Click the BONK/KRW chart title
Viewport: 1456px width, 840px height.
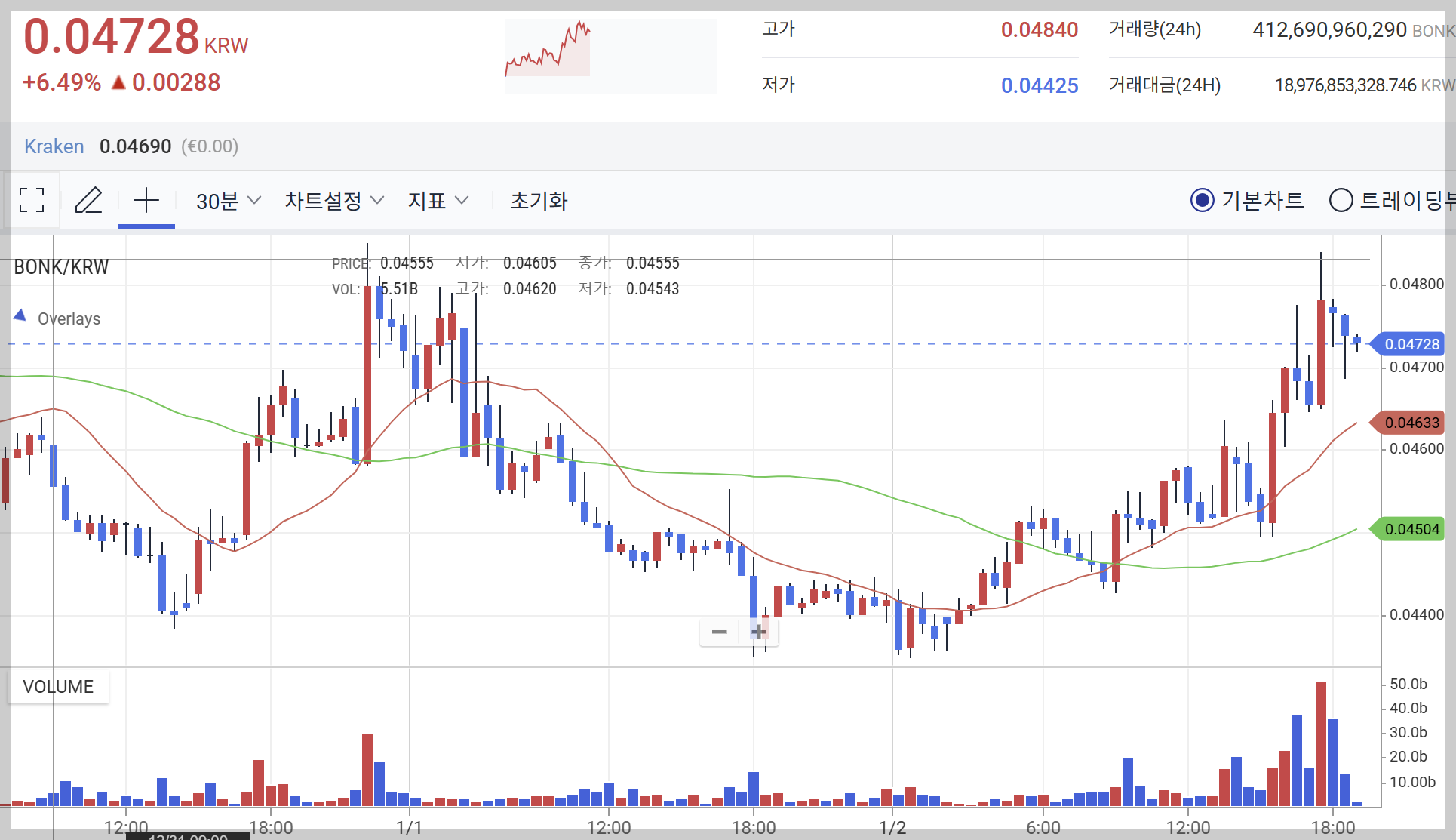pyautogui.click(x=61, y=267)
